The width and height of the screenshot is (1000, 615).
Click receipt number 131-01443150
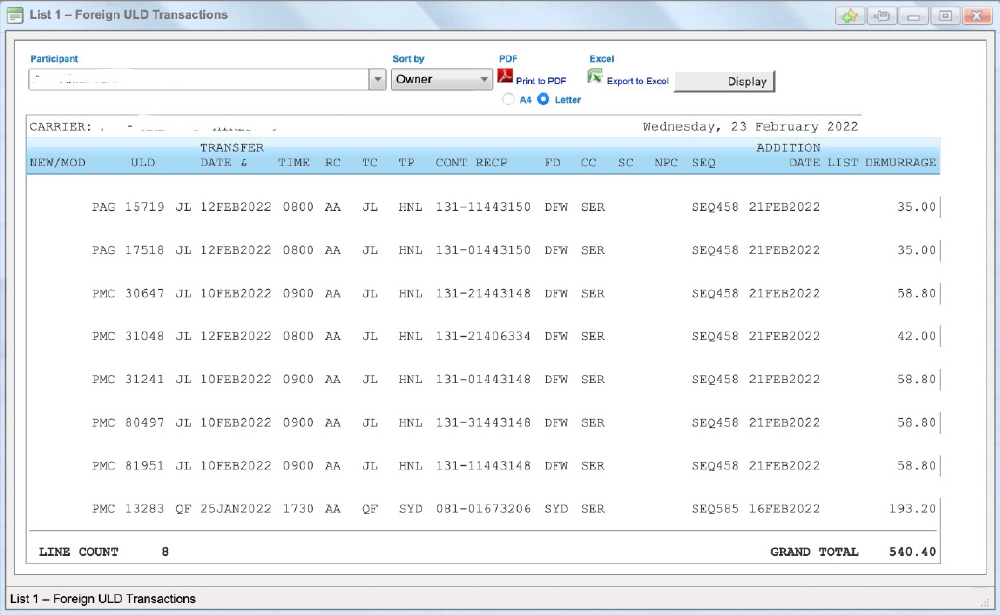click(483, 250)
